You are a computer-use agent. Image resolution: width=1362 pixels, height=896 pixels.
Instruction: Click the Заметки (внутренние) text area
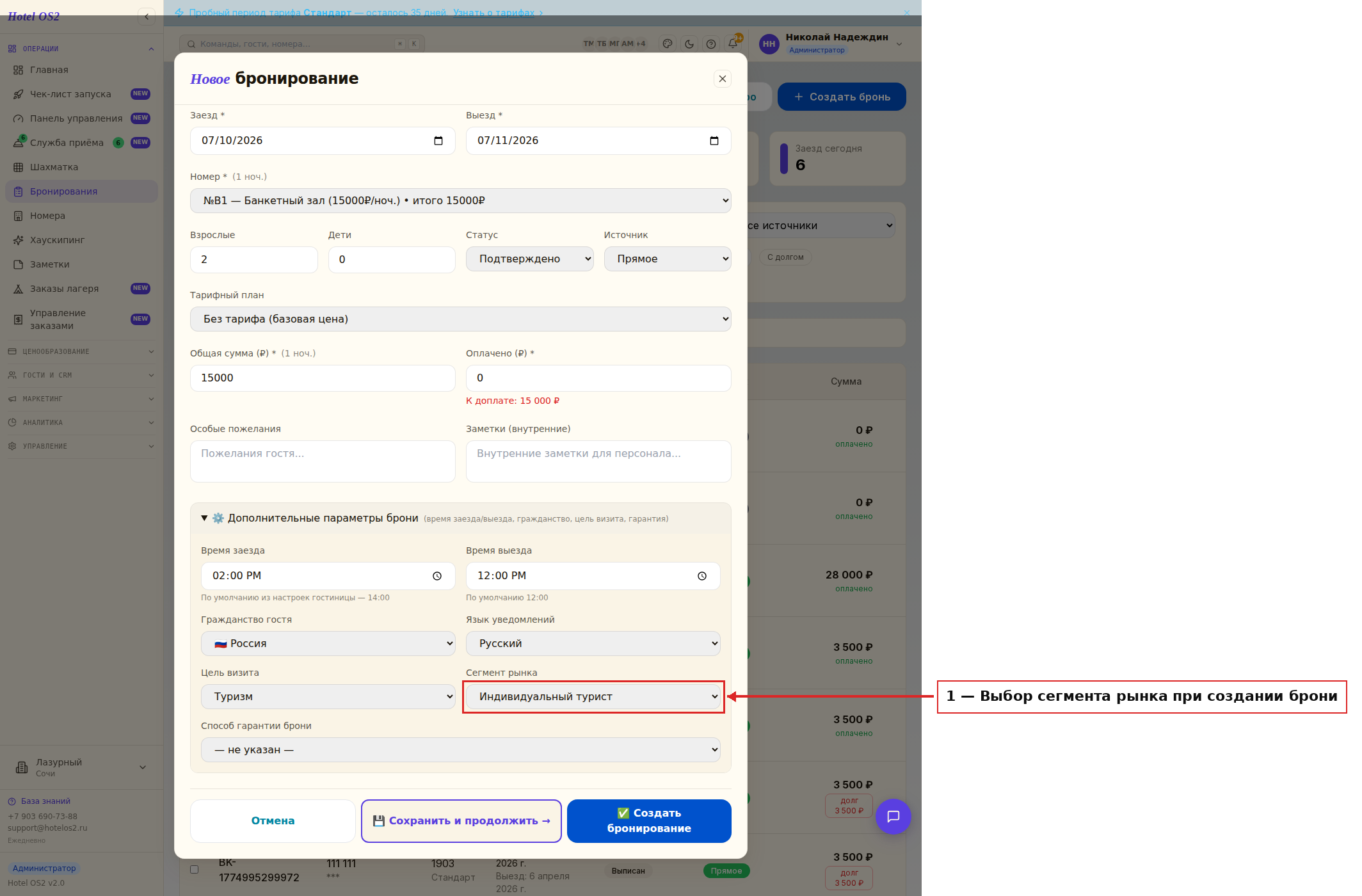(x=598, y=461)
